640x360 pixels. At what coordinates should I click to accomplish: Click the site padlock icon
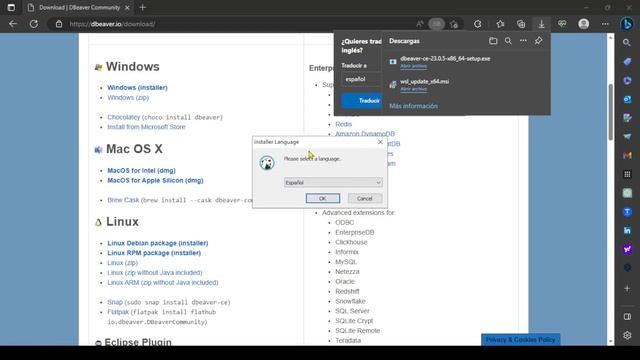pyautogui.click(x=59, y=24)
